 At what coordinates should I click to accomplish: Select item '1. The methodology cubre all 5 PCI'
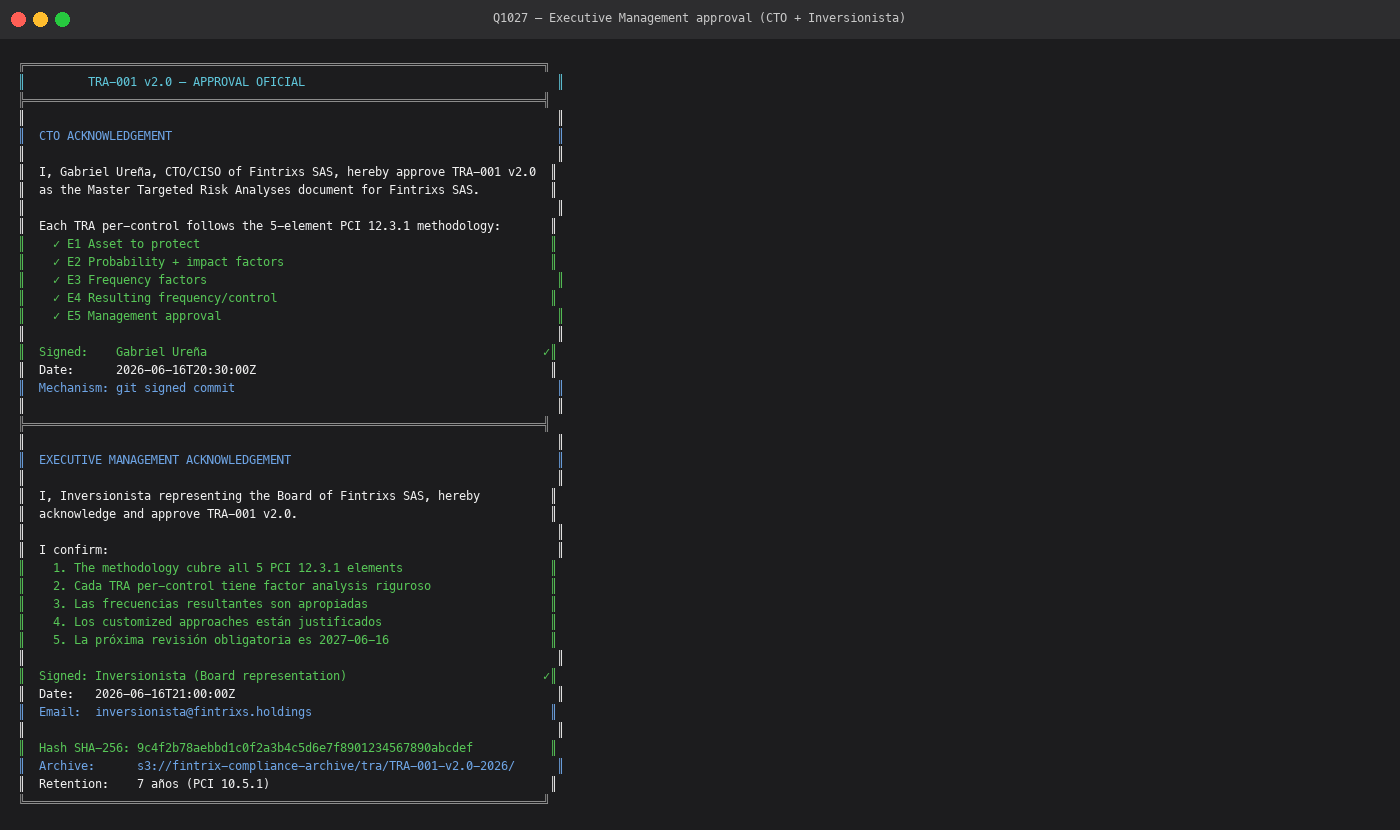228,568
